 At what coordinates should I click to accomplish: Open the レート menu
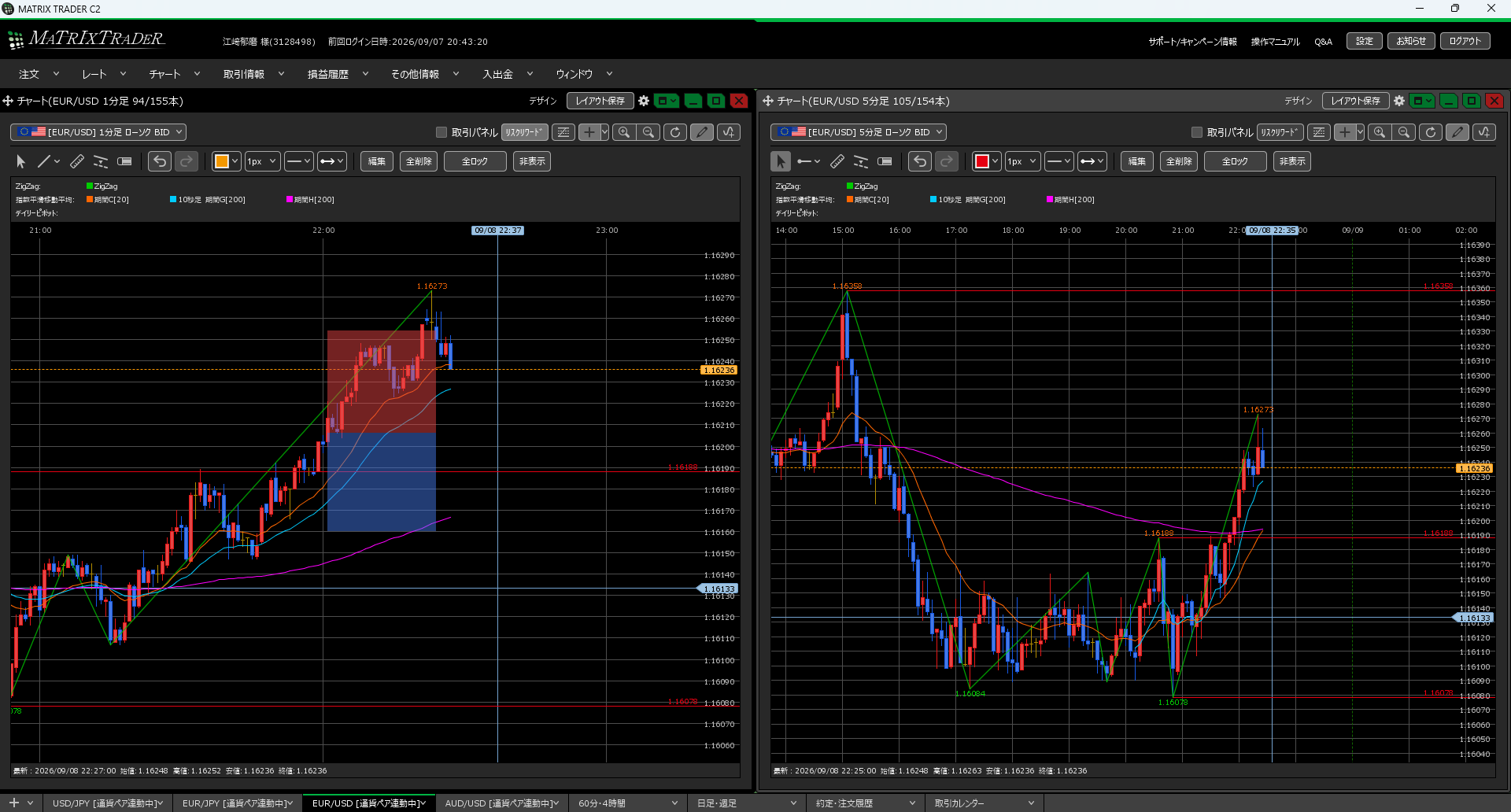[x=104, y=74]
